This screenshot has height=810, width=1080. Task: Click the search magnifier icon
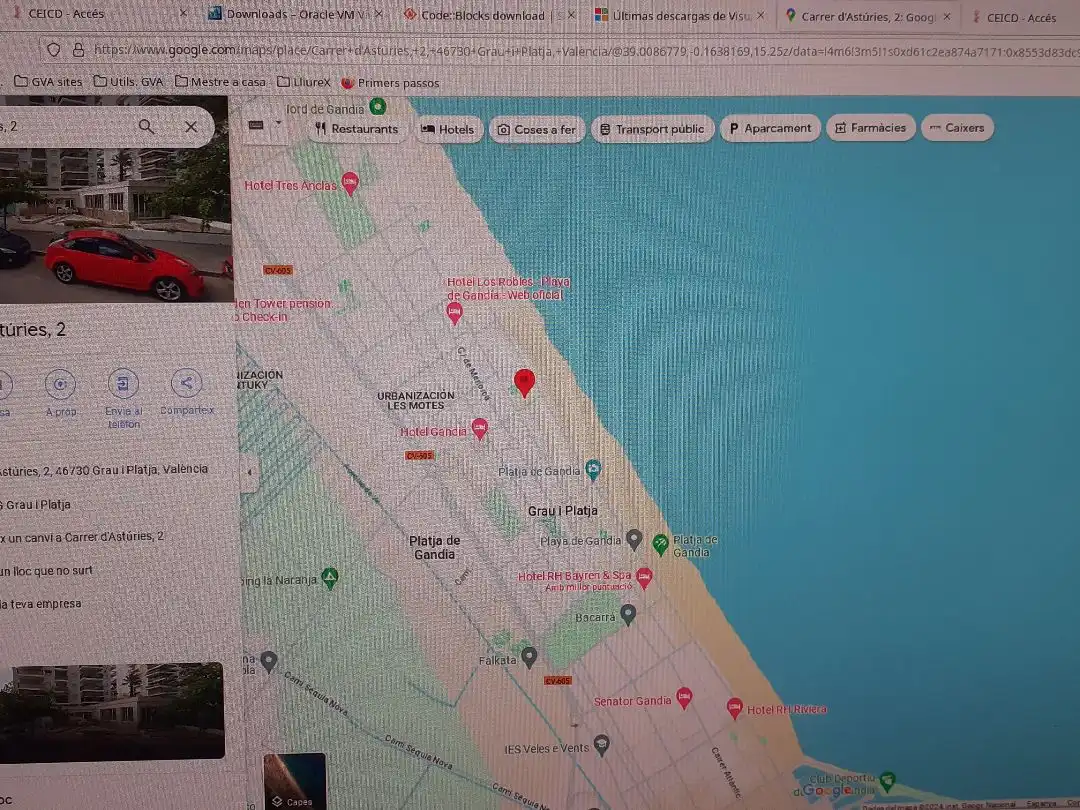[146, 127]
